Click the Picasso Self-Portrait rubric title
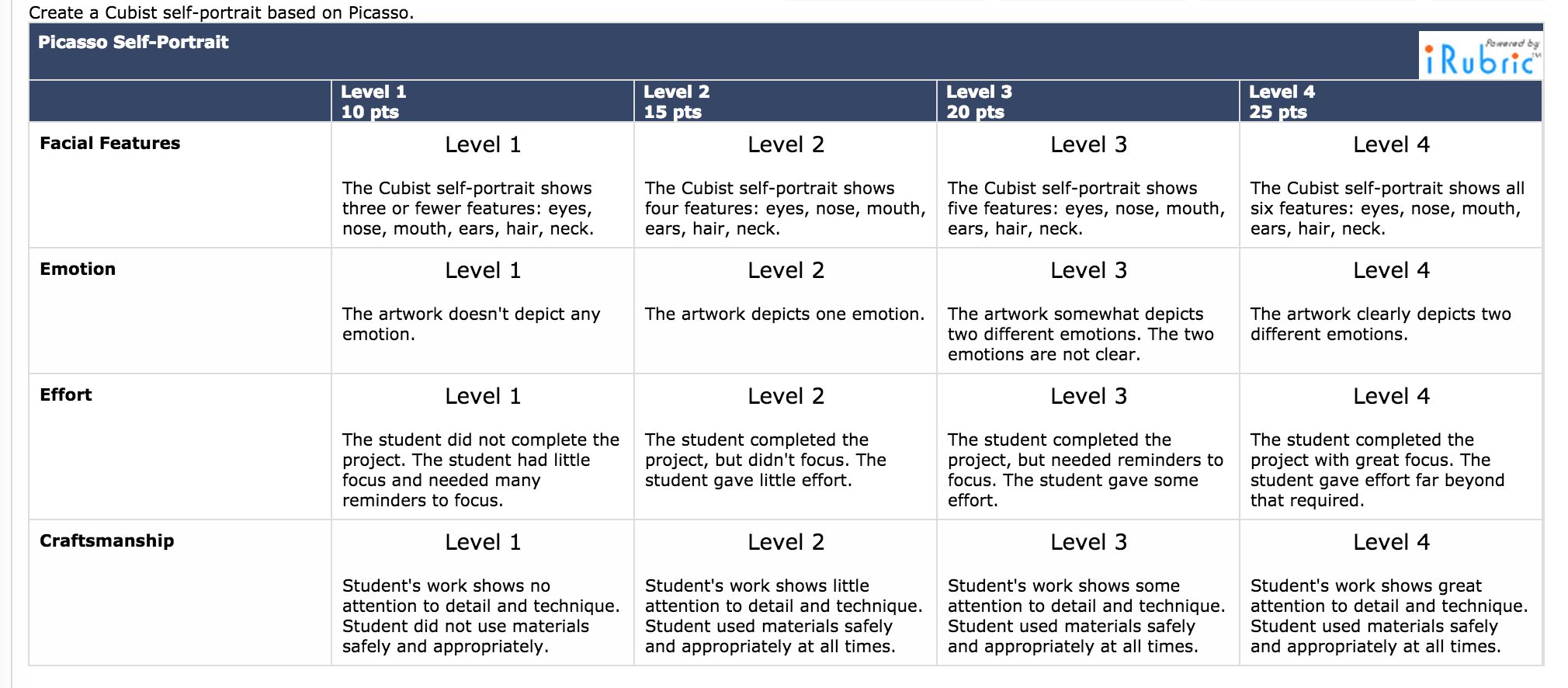1568x688 pixels. pyautogui.click(x=134, y=43)
